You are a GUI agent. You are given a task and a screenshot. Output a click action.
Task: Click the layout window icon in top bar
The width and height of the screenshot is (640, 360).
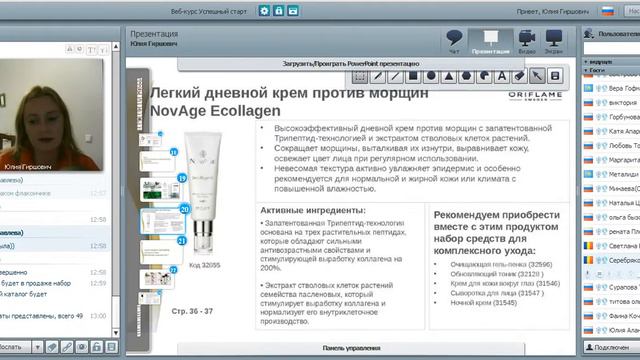[x=293, y=11]
